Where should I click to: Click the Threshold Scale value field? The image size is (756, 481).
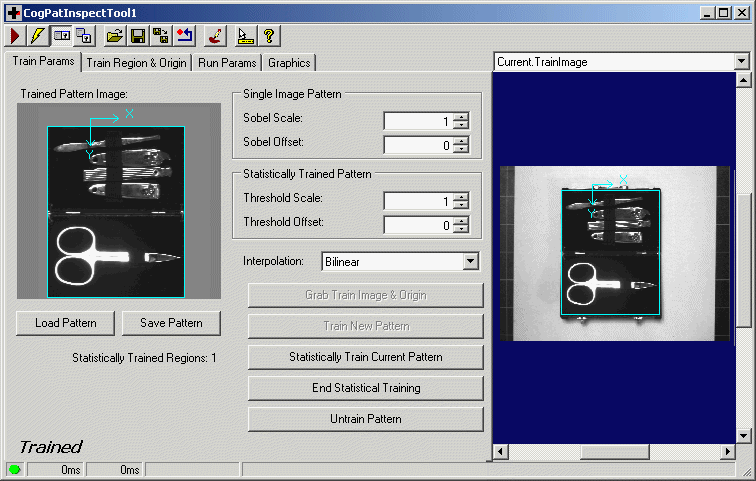[418, 201]
